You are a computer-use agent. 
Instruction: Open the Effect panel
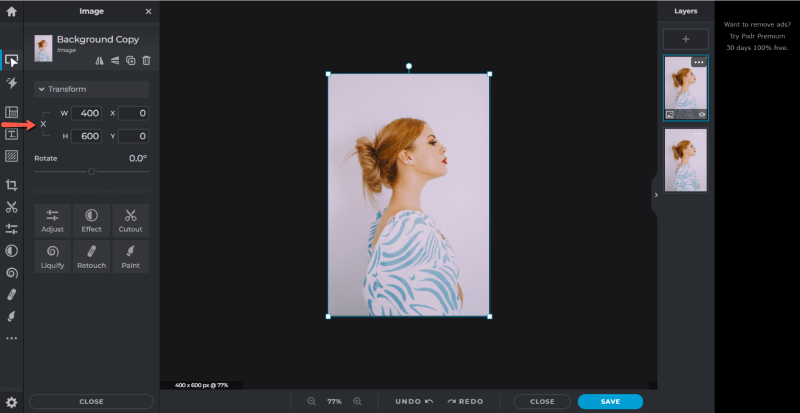[91, 220]
